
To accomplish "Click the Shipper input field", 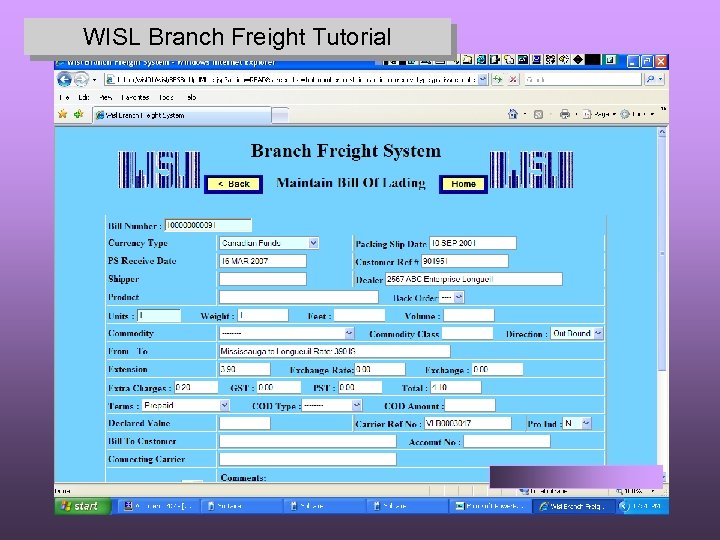I will [x=263, y=279].
